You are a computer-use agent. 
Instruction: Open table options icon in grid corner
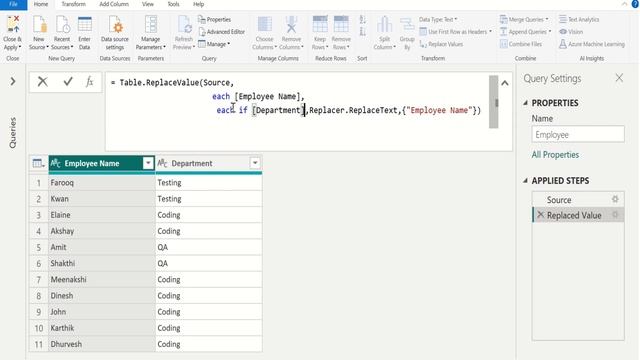pyautogui.click(x=38, y=163)
